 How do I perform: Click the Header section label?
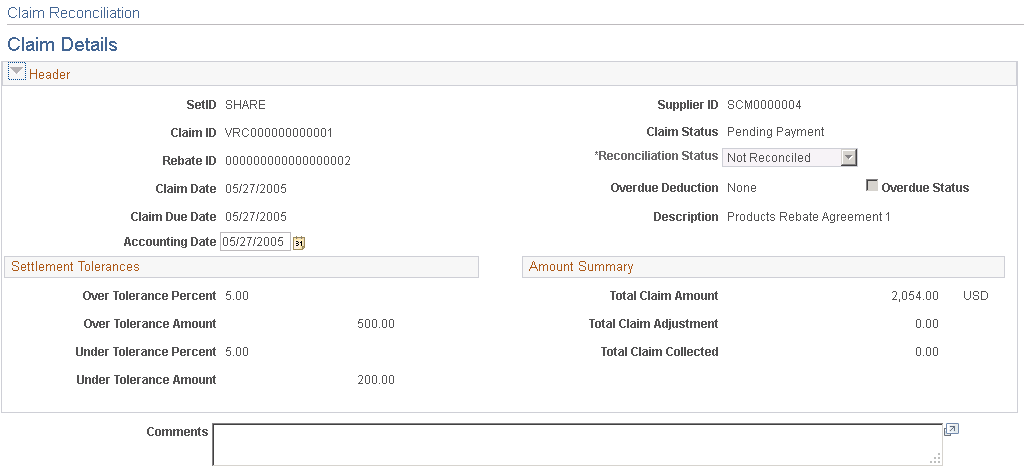tap(49, 74)
